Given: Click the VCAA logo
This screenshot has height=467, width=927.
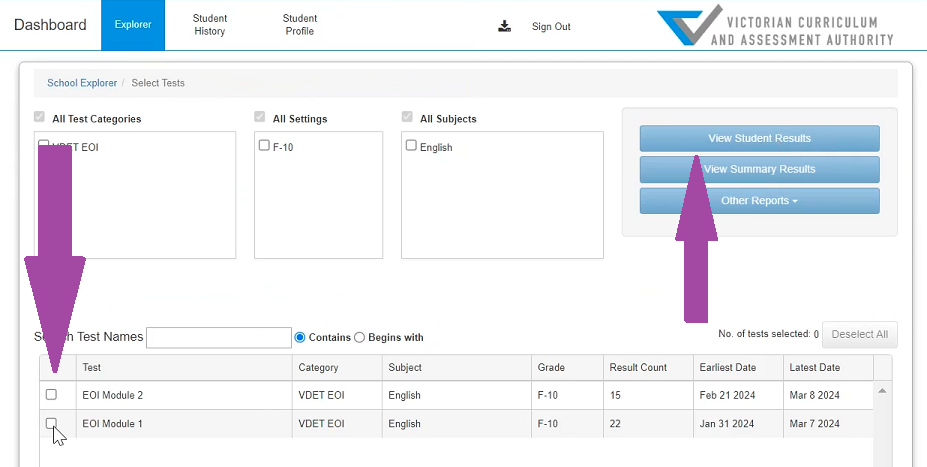Looking at the screenshot, I should pyautogui.click(x=776, y=25).
